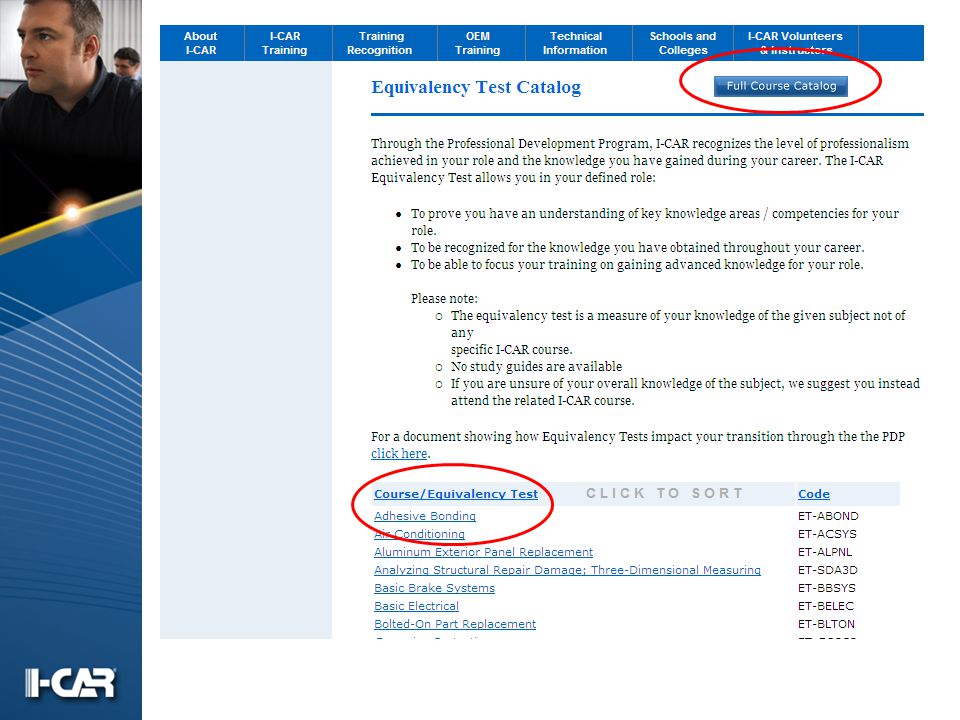Click the 'No study guides are available' note

536,367
